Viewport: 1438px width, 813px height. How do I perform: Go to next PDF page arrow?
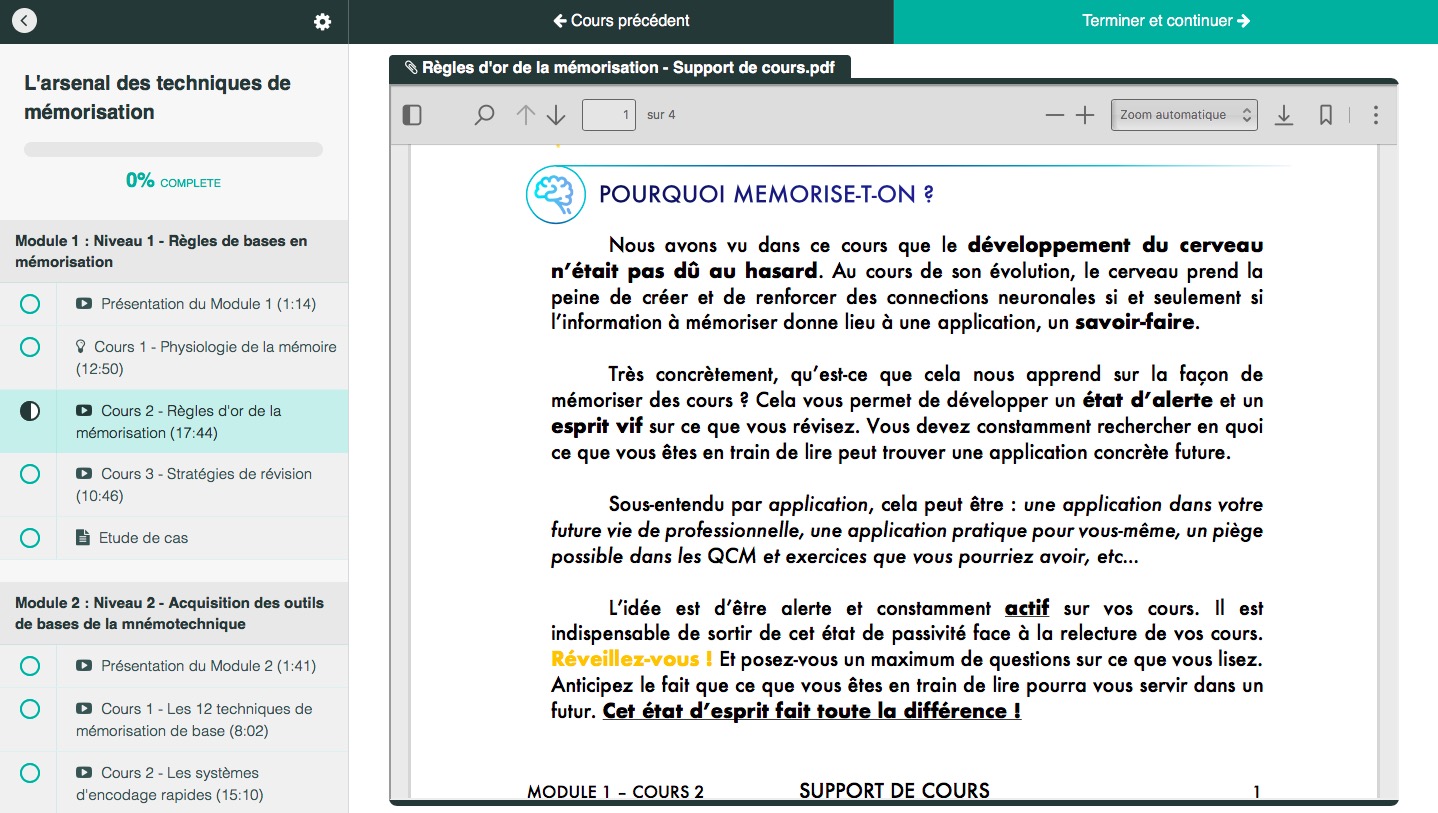tap(556, 115)
